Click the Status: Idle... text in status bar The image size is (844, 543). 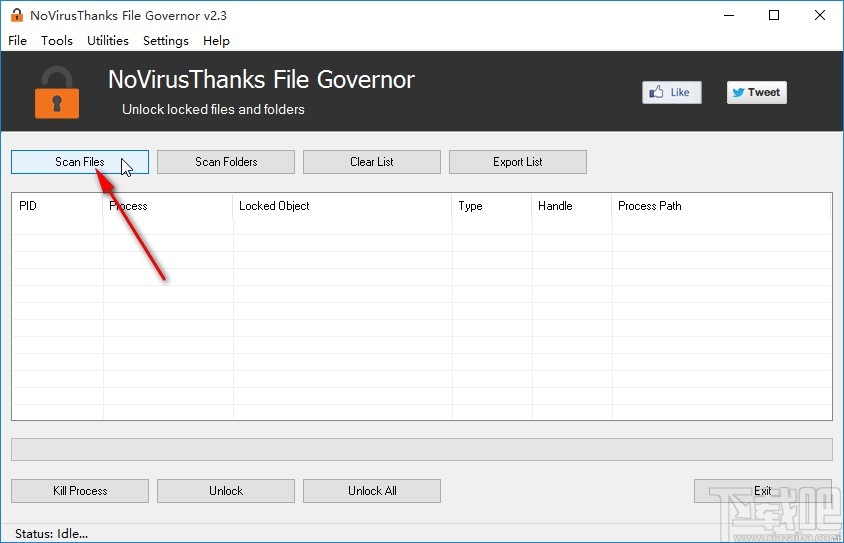52,534
